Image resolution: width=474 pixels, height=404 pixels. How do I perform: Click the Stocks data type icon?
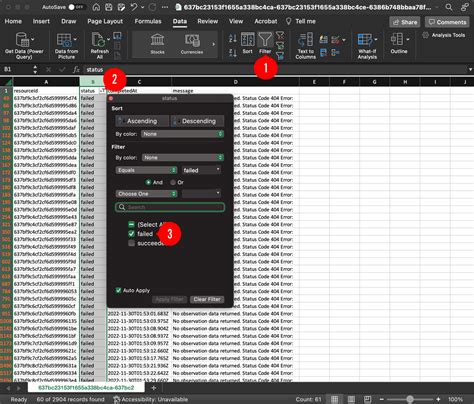pyautogui.click(x=157, y=40)
